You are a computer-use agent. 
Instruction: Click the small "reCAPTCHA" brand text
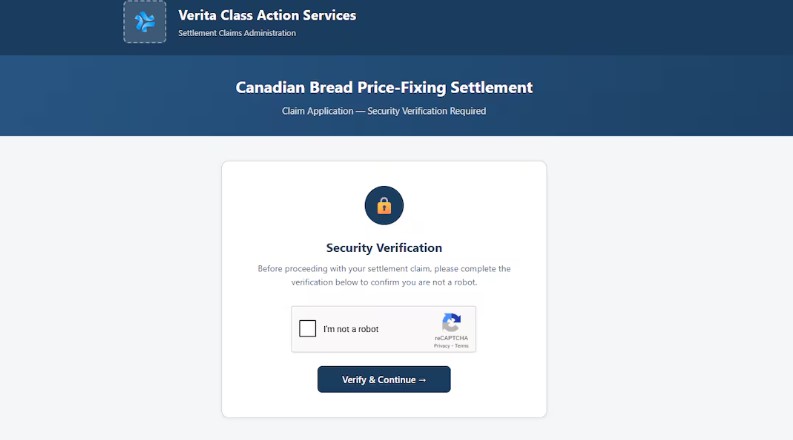tap(451, 338)
